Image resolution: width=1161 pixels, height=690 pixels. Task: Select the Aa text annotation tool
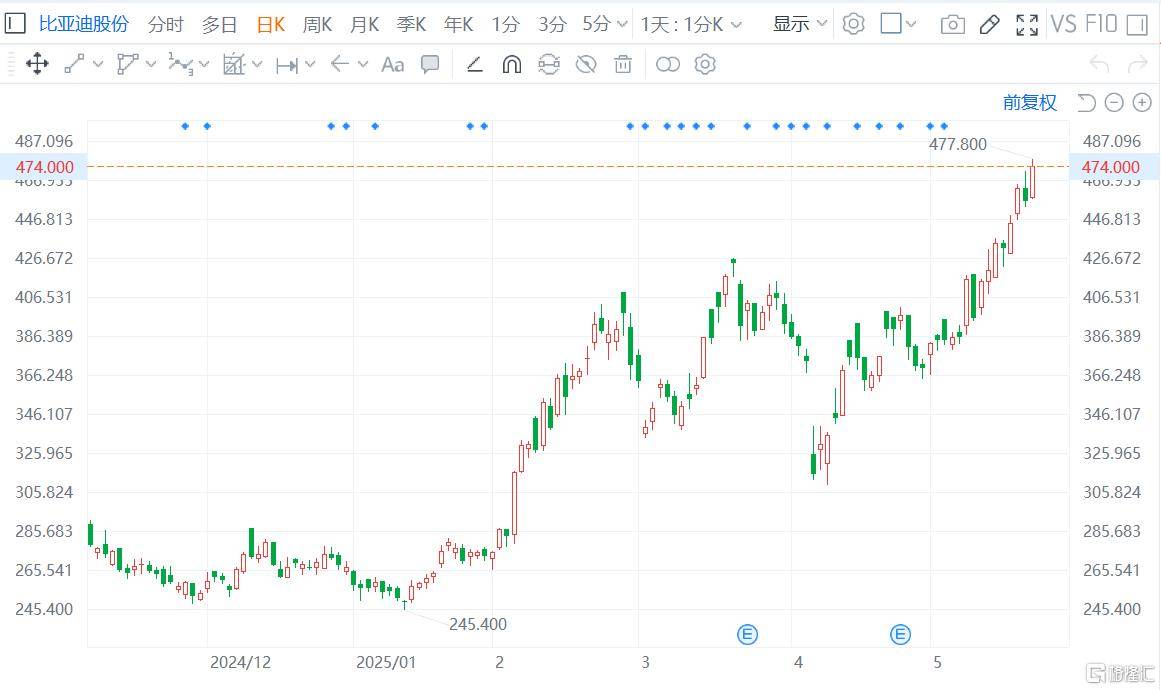tap(392, 65)
